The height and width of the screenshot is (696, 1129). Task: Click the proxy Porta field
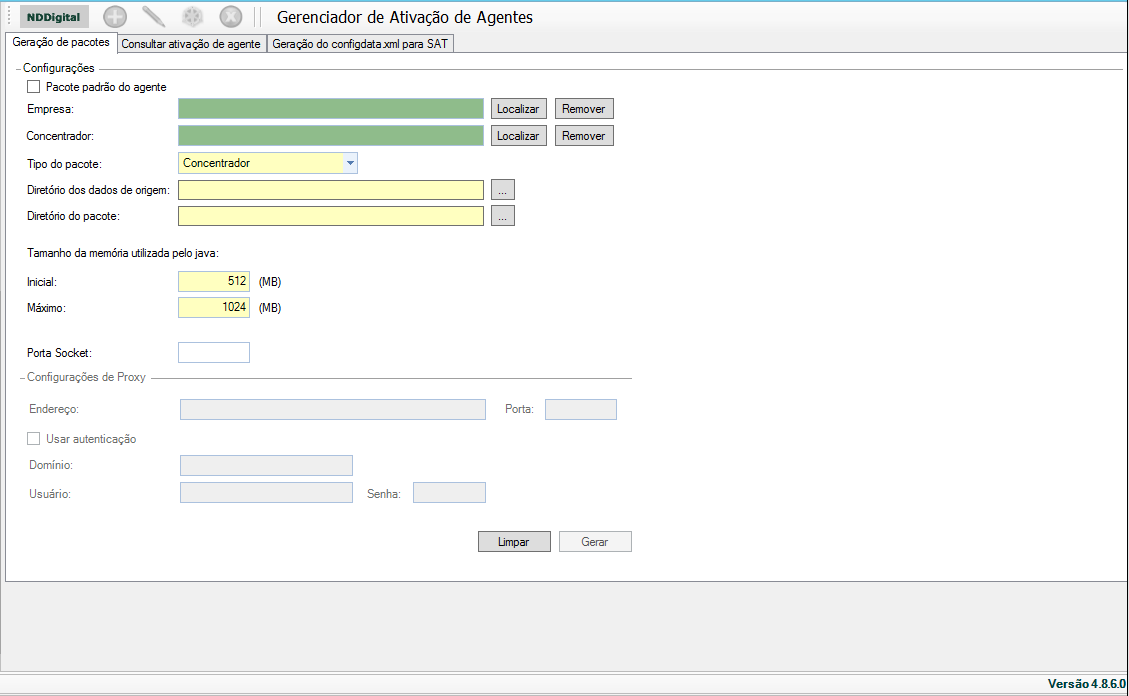(x=581, y=410)
